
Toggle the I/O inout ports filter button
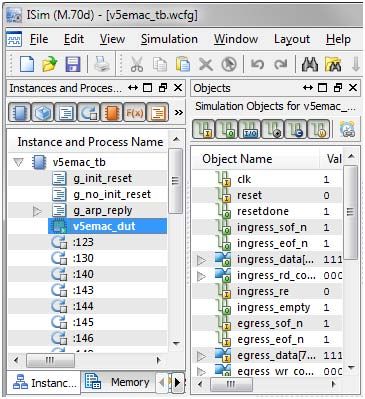tap(250, 129)
